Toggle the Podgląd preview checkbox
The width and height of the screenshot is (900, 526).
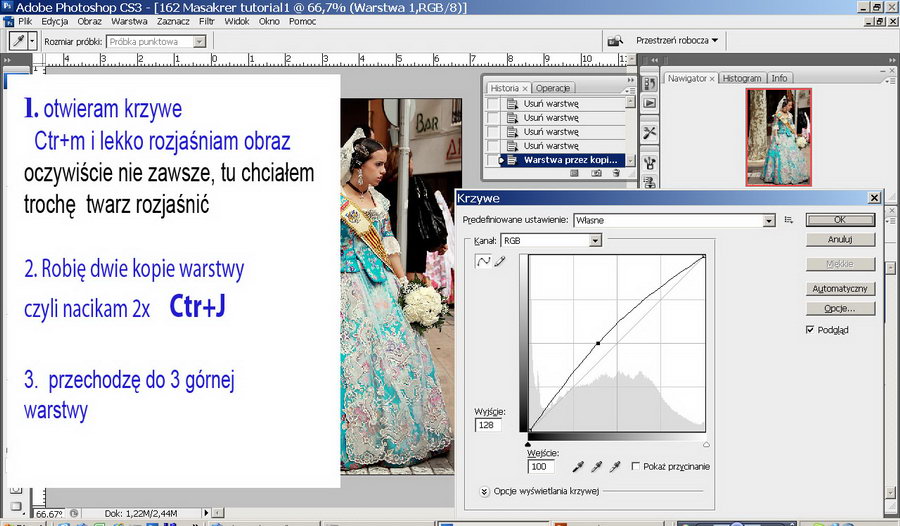[x=811, y=330]
